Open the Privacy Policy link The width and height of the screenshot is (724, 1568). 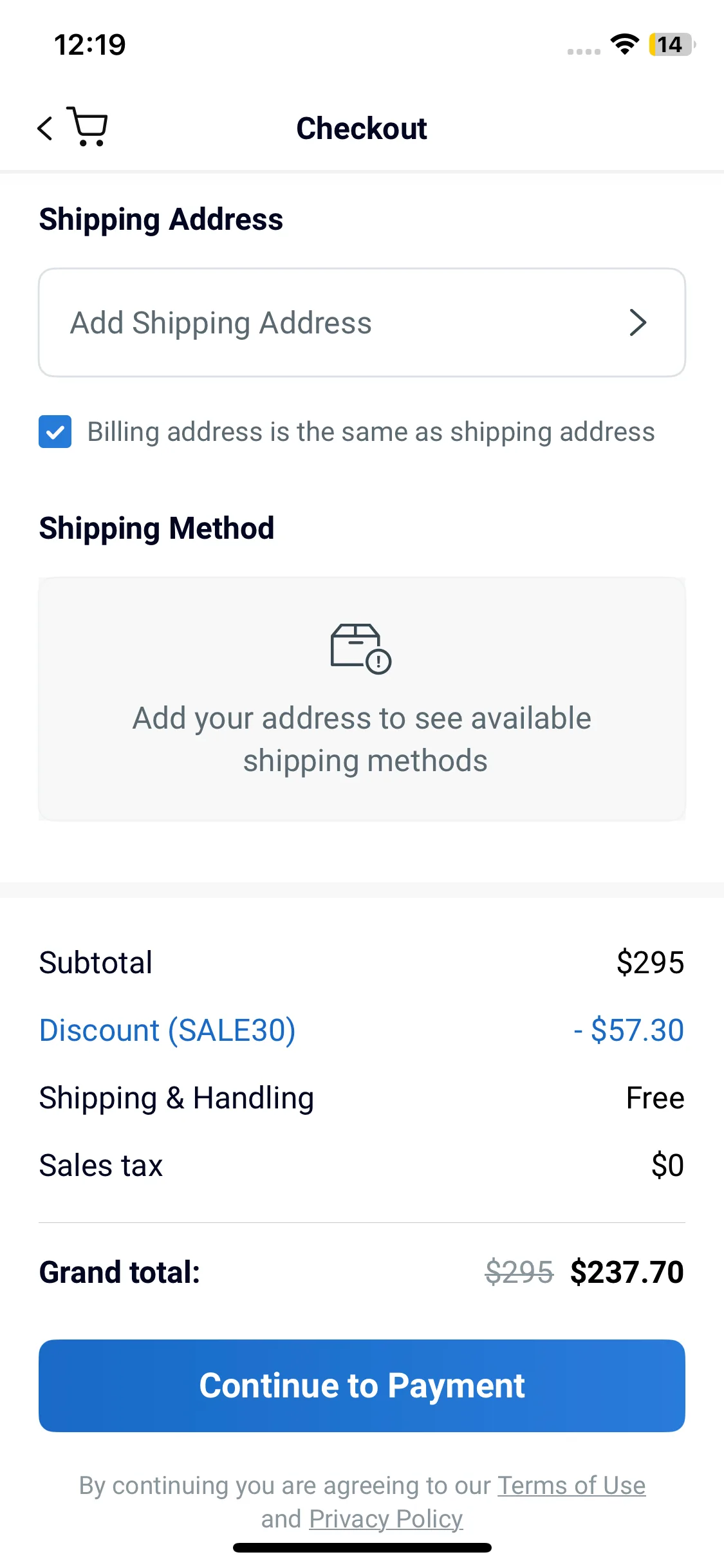pos(385,1519)
